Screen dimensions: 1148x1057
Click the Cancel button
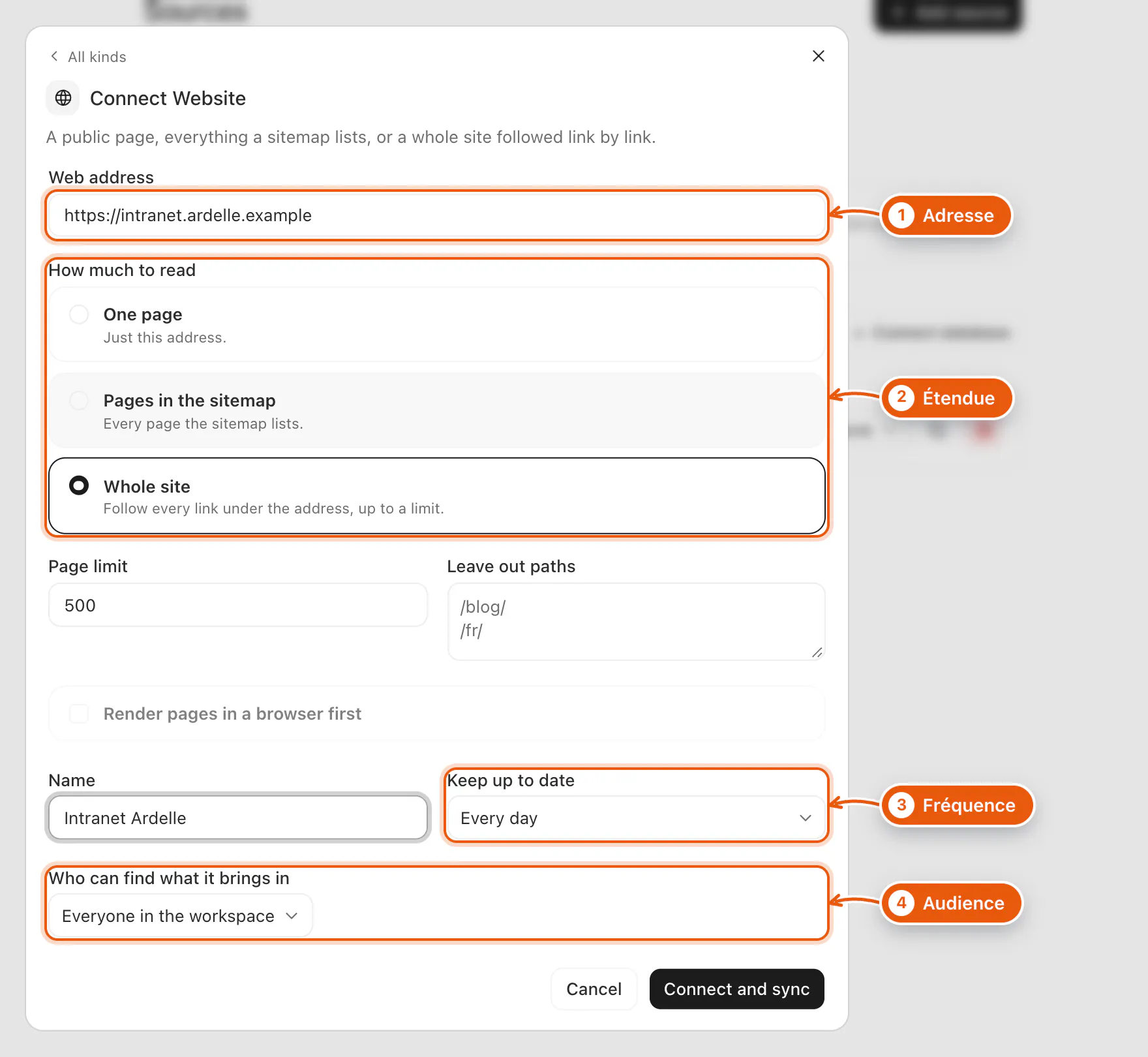coord(594,989)
